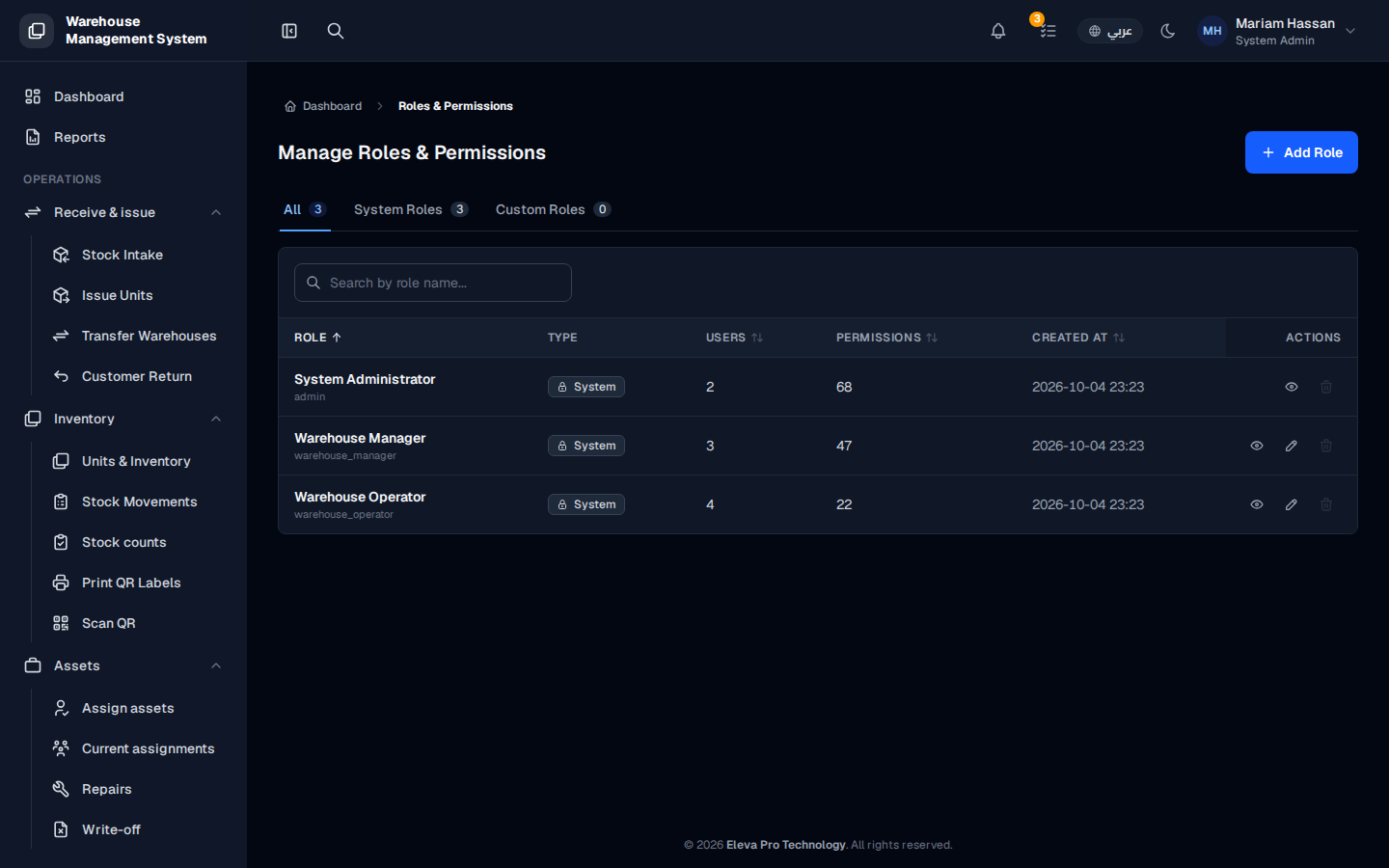
Task: Open the notifications bell
Action: point(998,31)
